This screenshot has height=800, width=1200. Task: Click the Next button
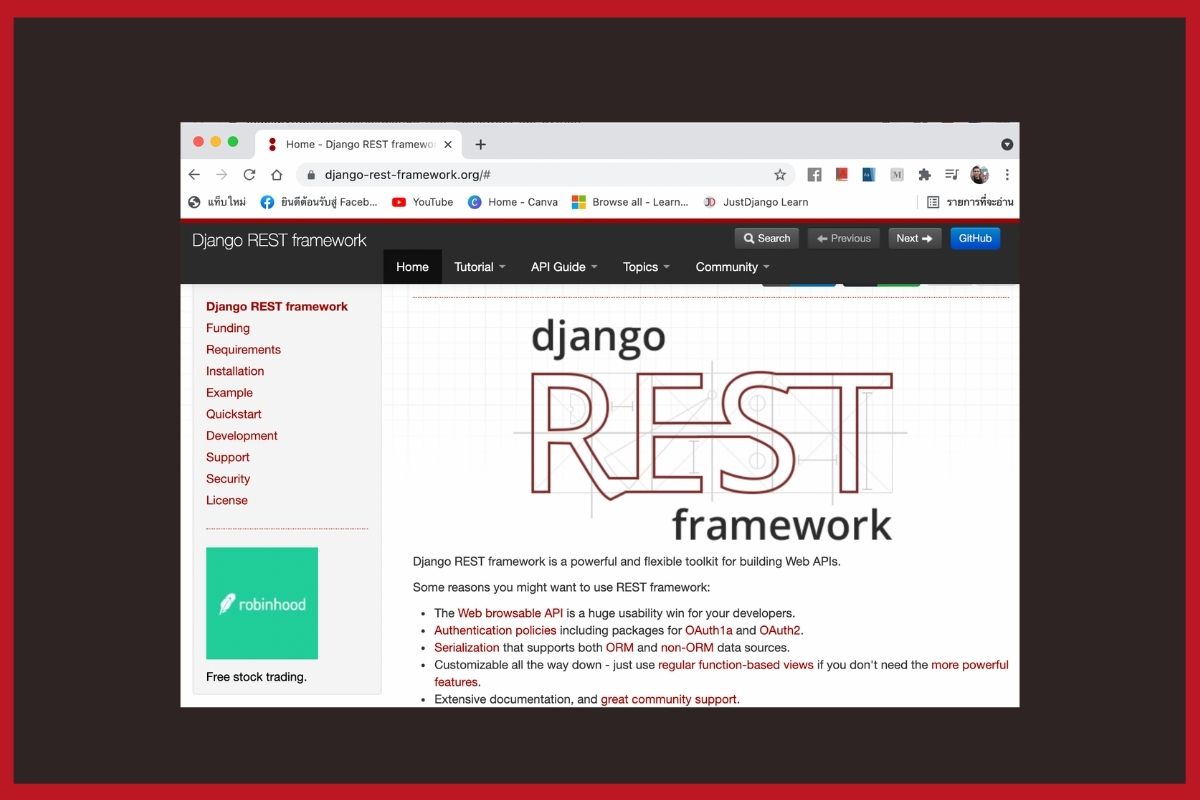coord(915,238)
